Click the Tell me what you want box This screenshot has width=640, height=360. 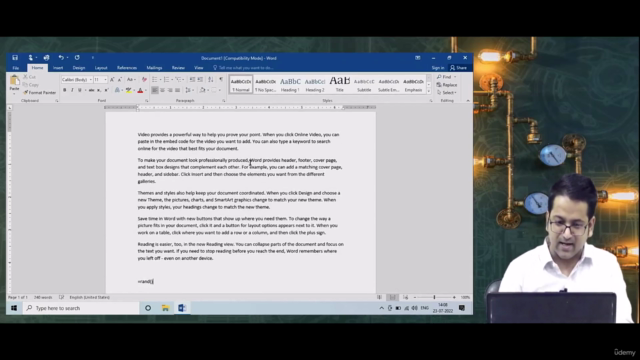coord(243,68)
